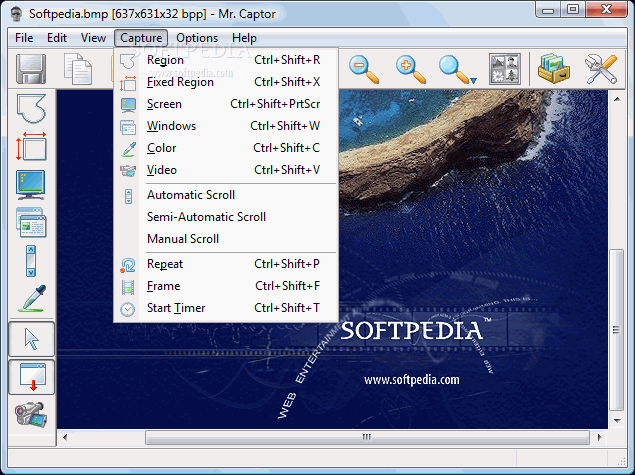Viewport: 635px width, 475px height.
Task: Select the Windows capture sidebar icon
Action: (31, 222)
